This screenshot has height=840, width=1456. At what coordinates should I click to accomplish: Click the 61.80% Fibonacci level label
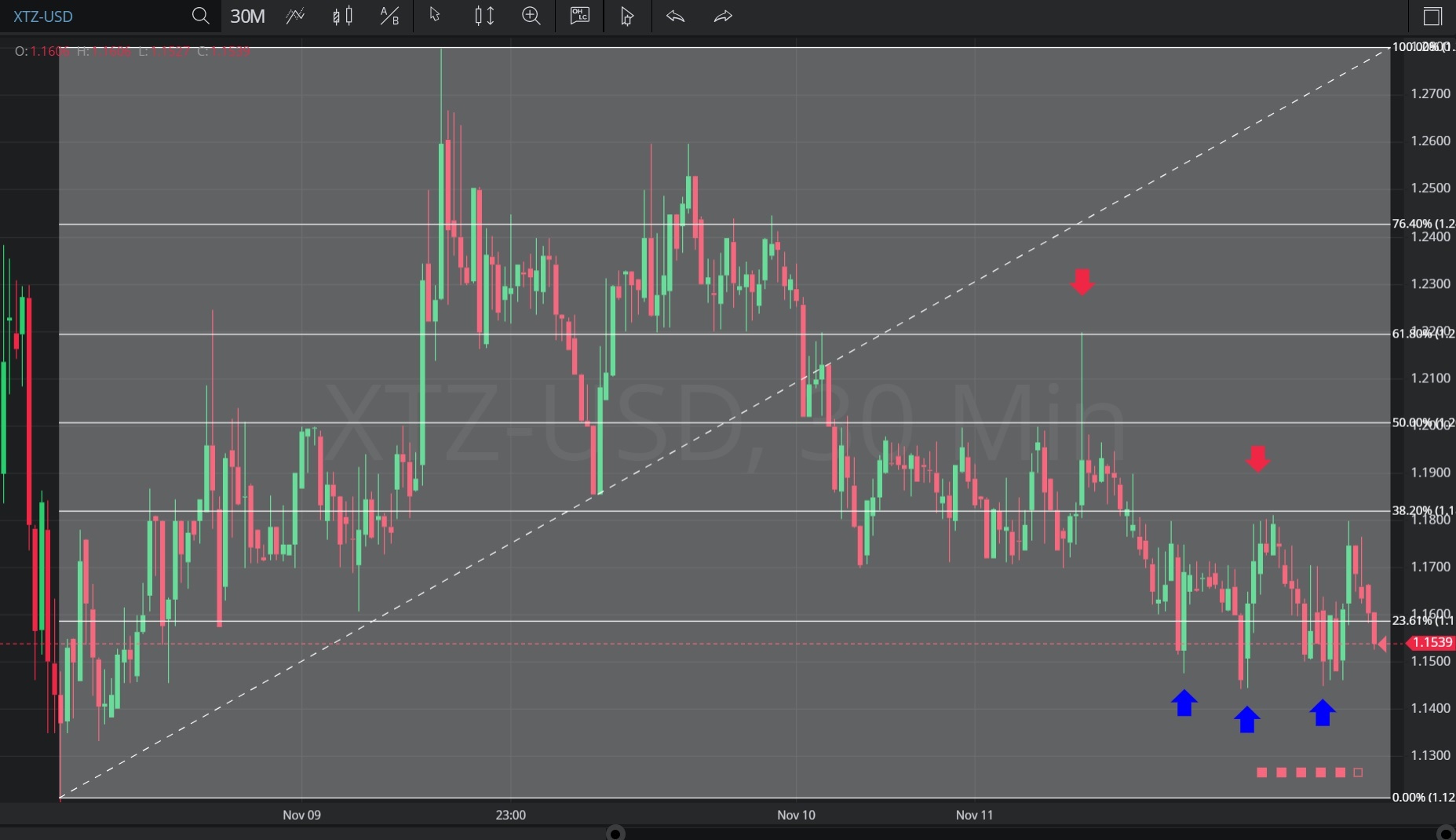[x=1423, y=334]
